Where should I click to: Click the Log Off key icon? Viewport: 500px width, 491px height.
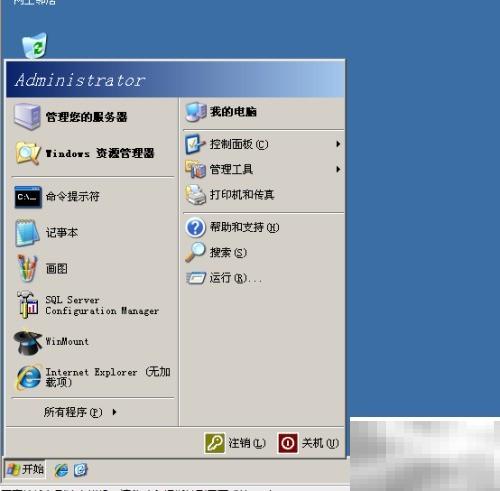point(215,443)
